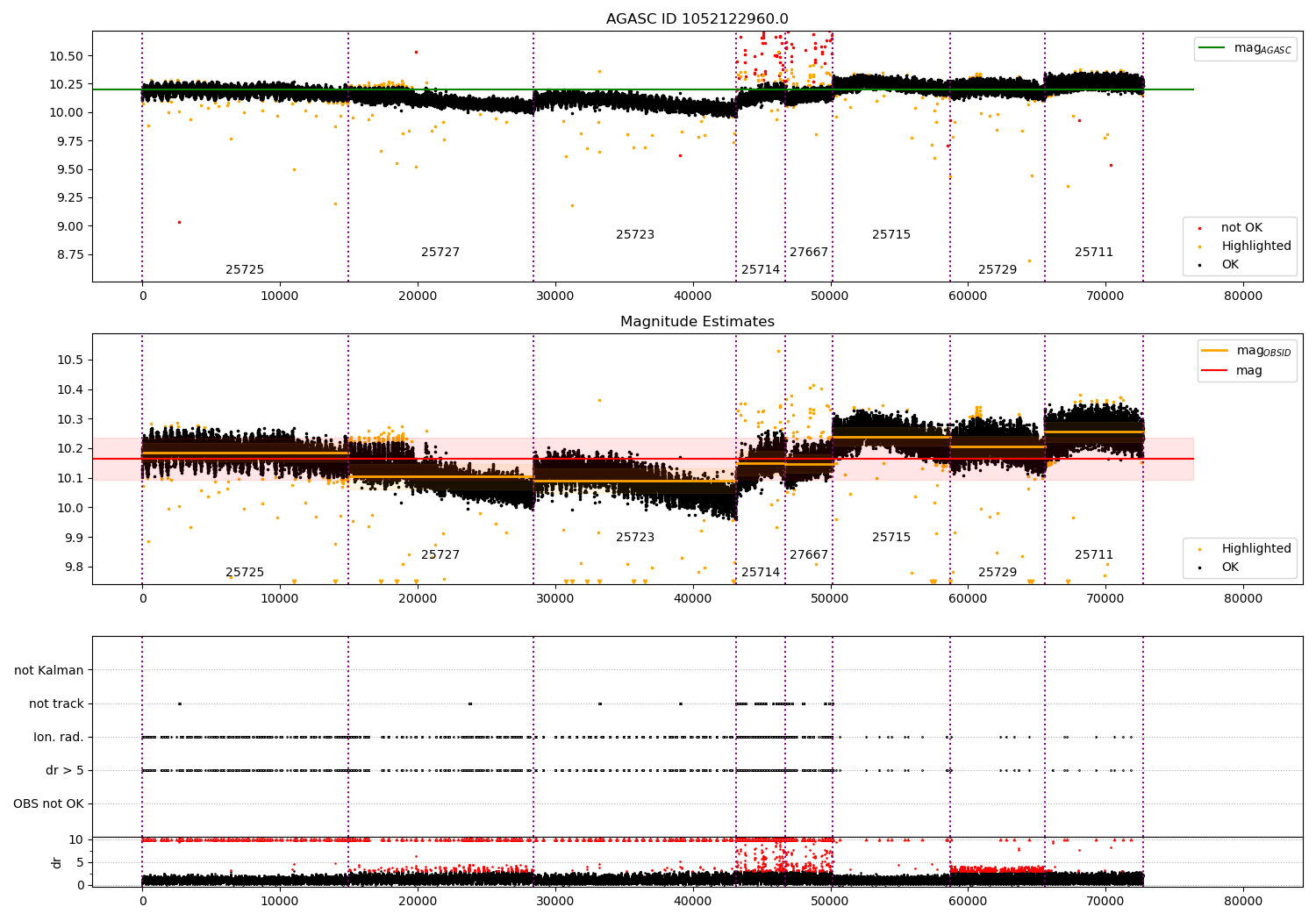Click label 25714 in the Magnitude Estimates plot
The height and width of the screenshot is (921, 1316).
(761, 573)
